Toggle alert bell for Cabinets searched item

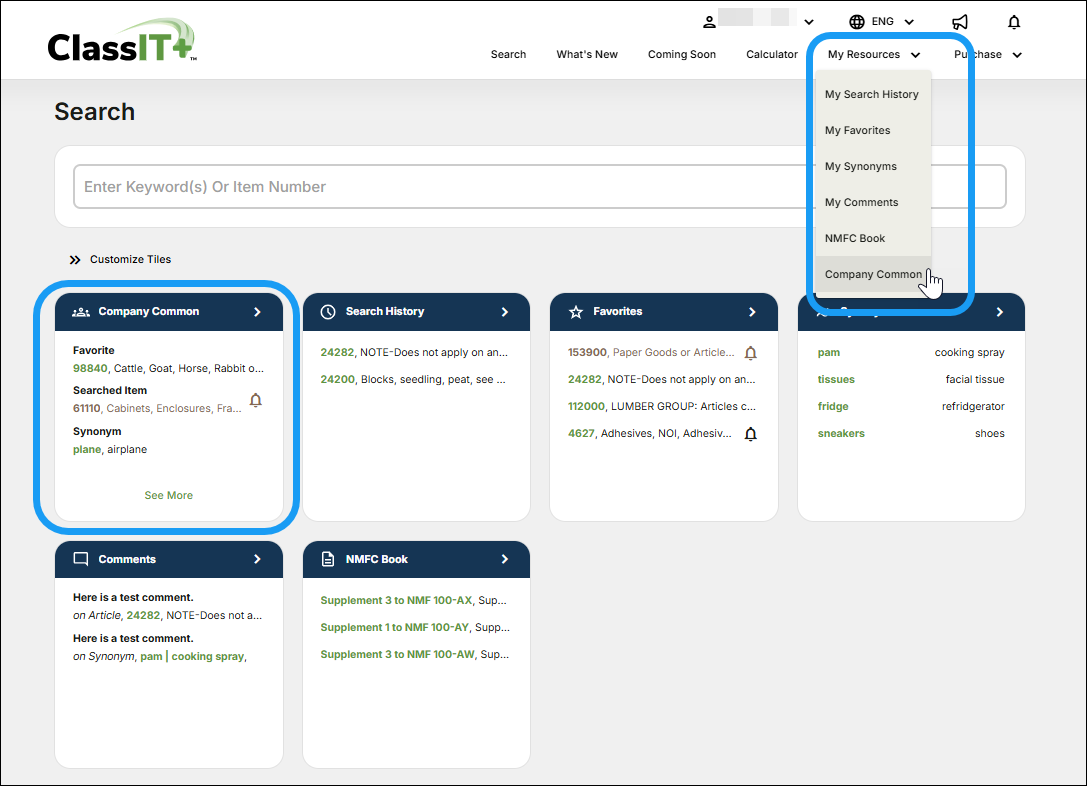tap(255, 400)
